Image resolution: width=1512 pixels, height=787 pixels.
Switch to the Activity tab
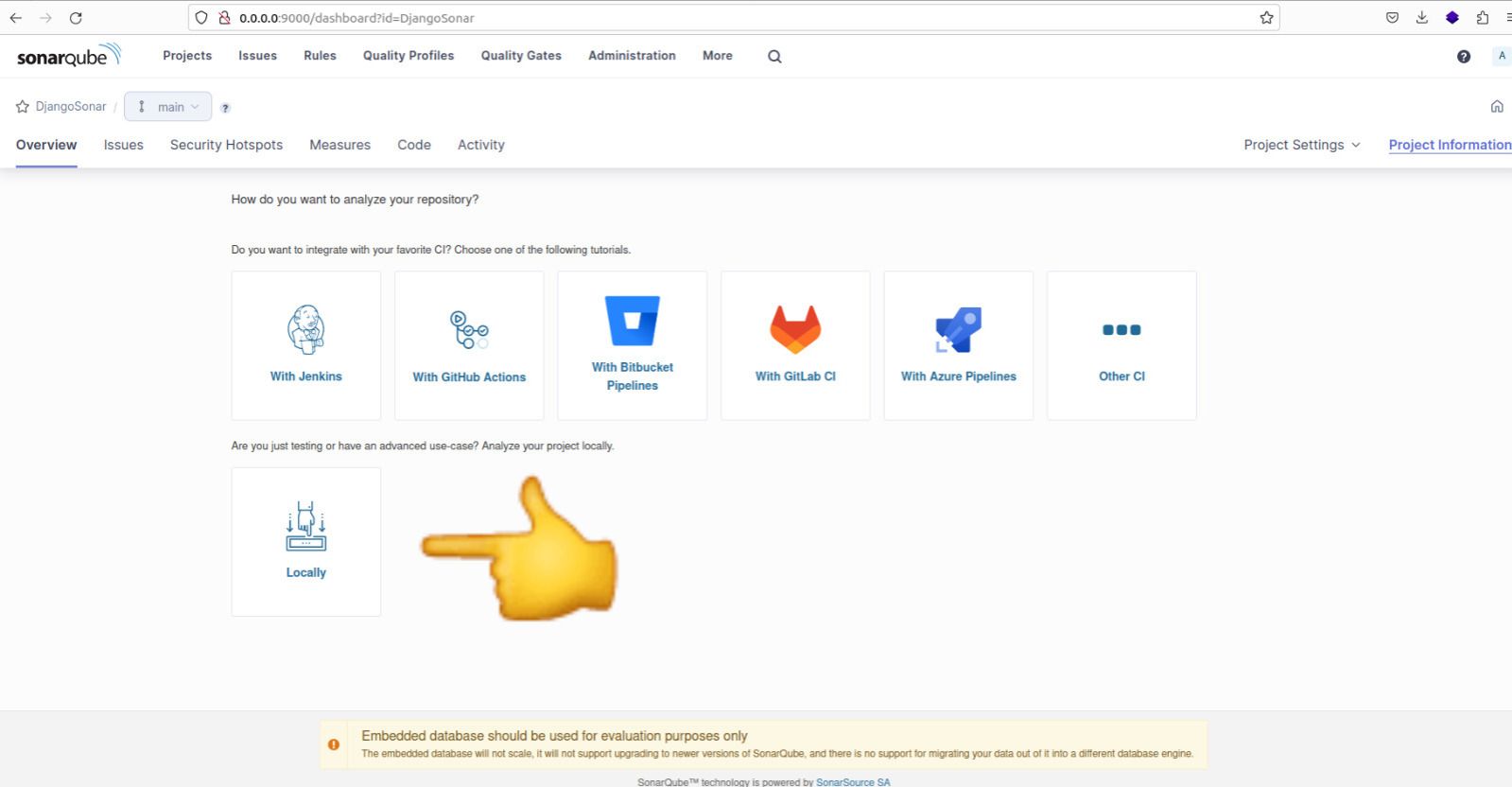point(481,145)
